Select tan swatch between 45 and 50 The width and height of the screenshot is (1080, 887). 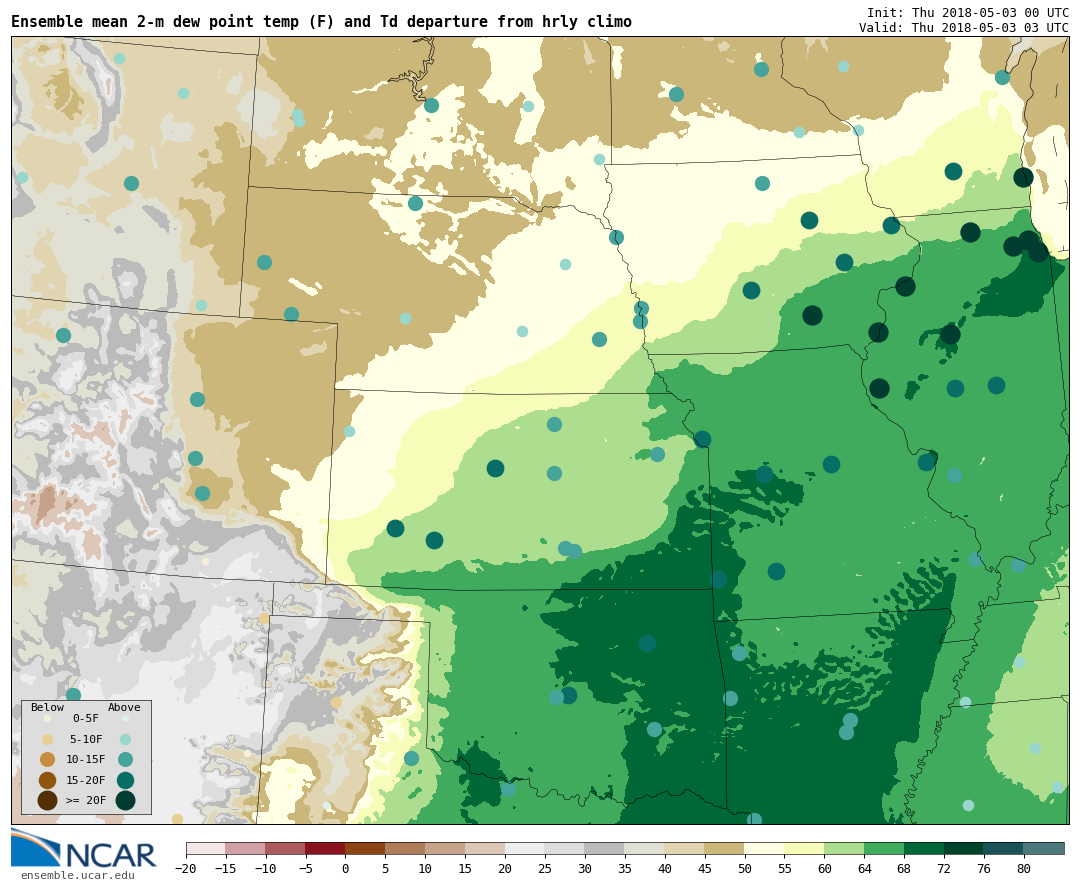click(725, 848)
